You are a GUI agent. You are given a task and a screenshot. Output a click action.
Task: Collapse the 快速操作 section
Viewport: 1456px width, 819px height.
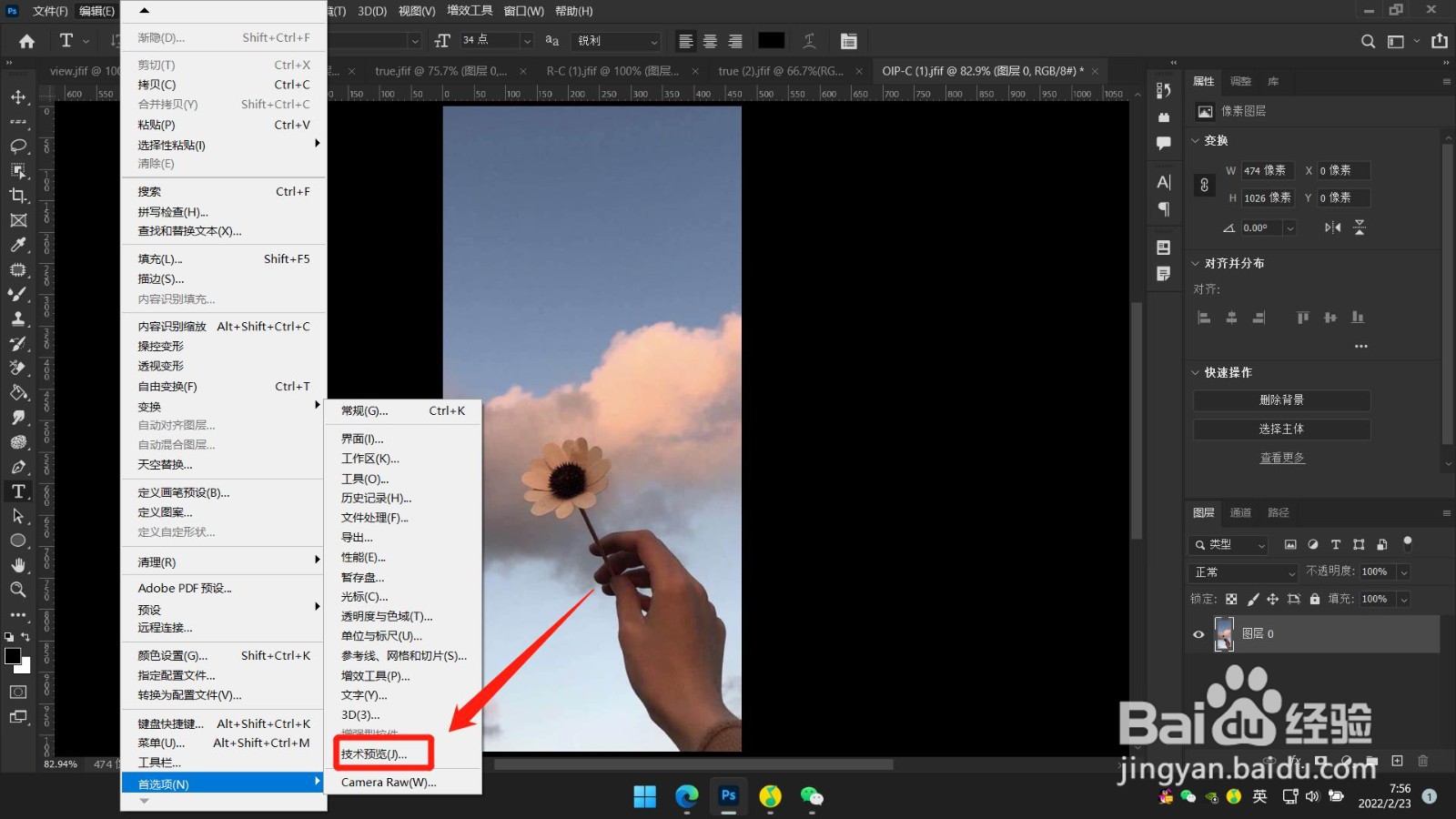(1196, 373)
